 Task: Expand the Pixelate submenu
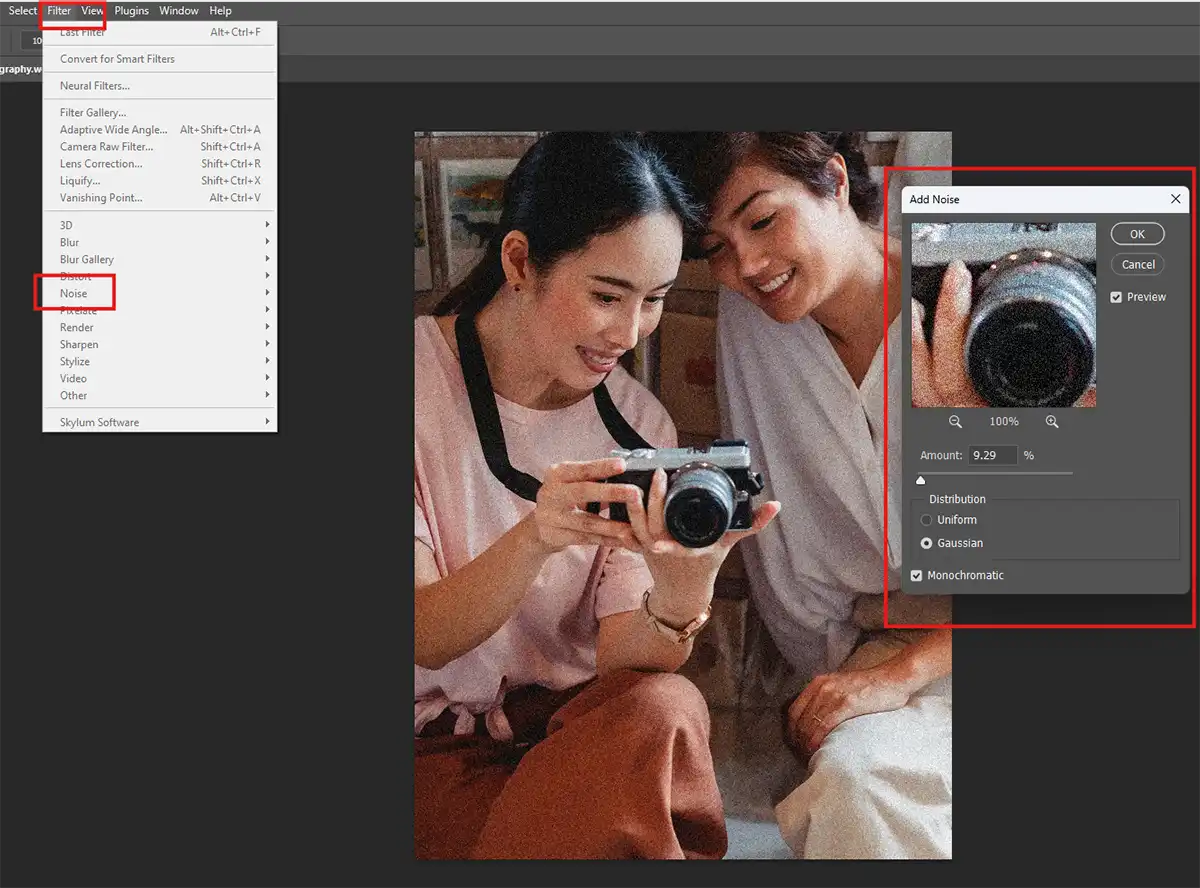pyautogui.click(x=160, y=310)
